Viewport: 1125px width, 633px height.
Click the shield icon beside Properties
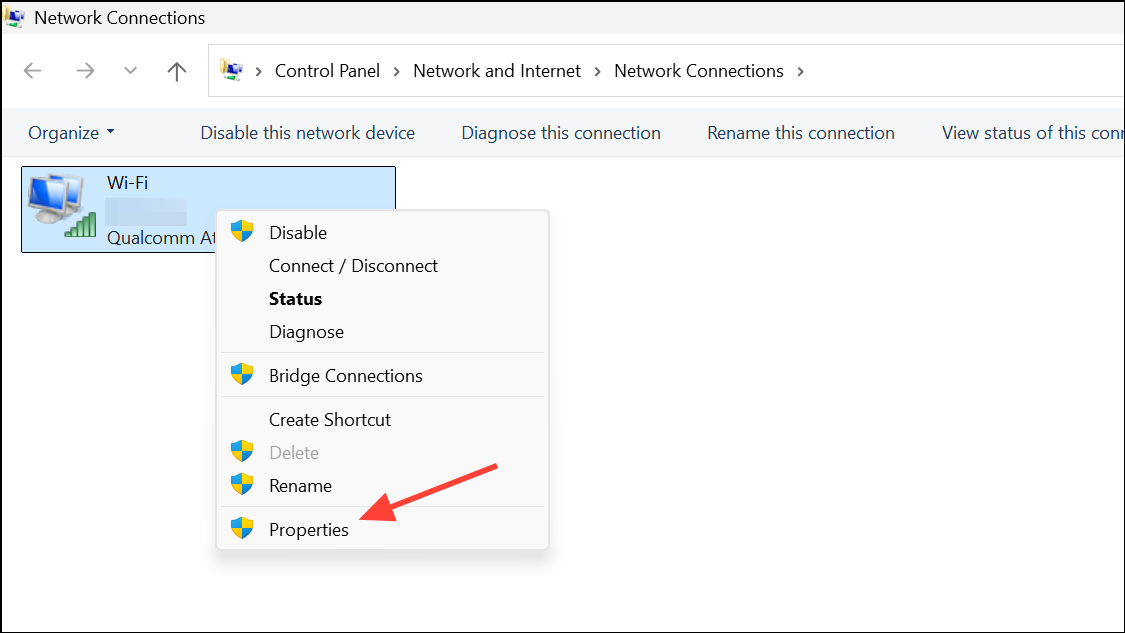(242, 529)
